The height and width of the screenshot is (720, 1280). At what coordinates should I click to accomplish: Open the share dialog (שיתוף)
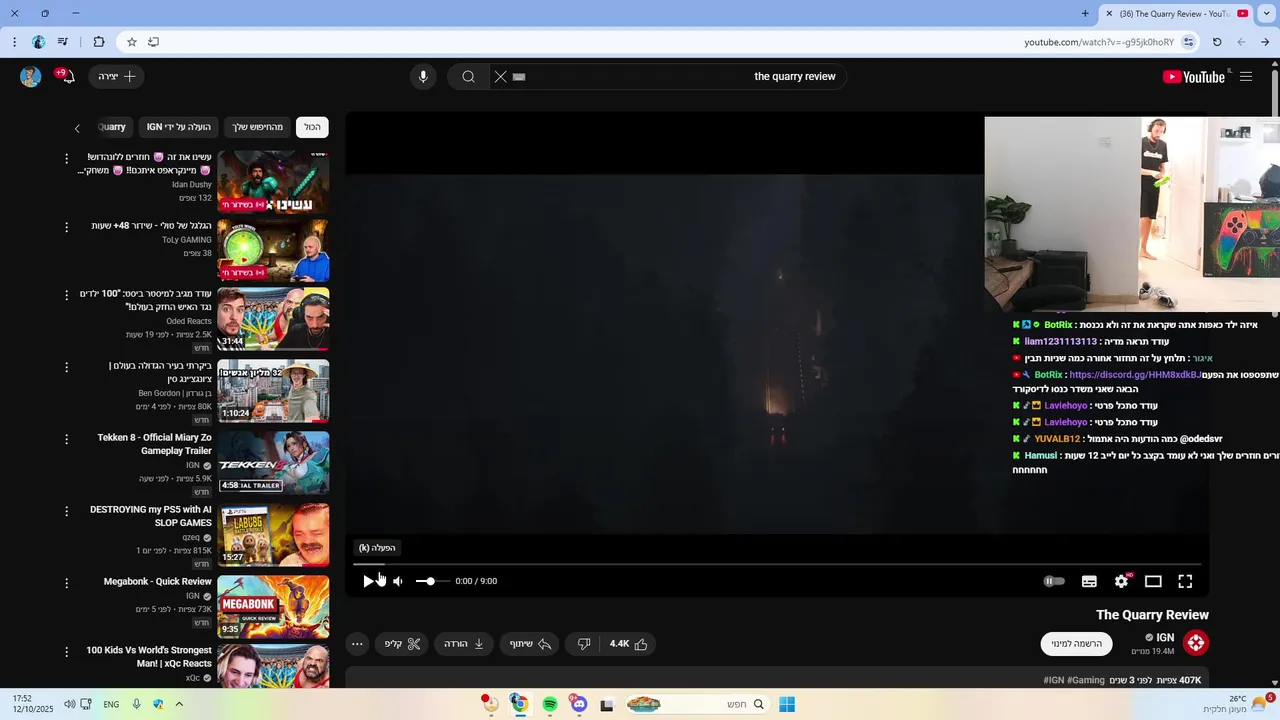pyautogui.click(x=530, y=644)
